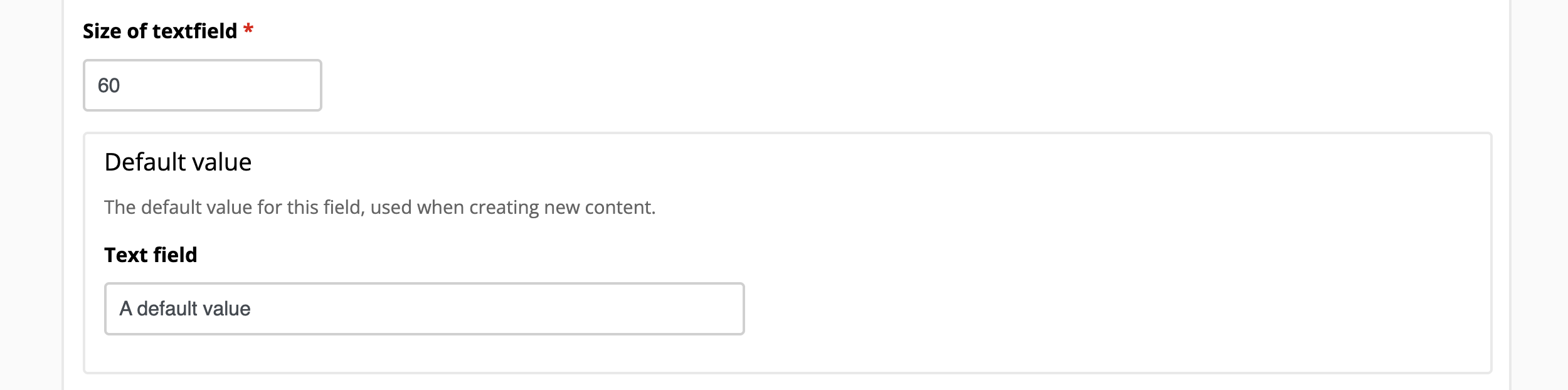Click the "Size of textfield" label
Screen dimensions: 1568x390
coord(159,31)
